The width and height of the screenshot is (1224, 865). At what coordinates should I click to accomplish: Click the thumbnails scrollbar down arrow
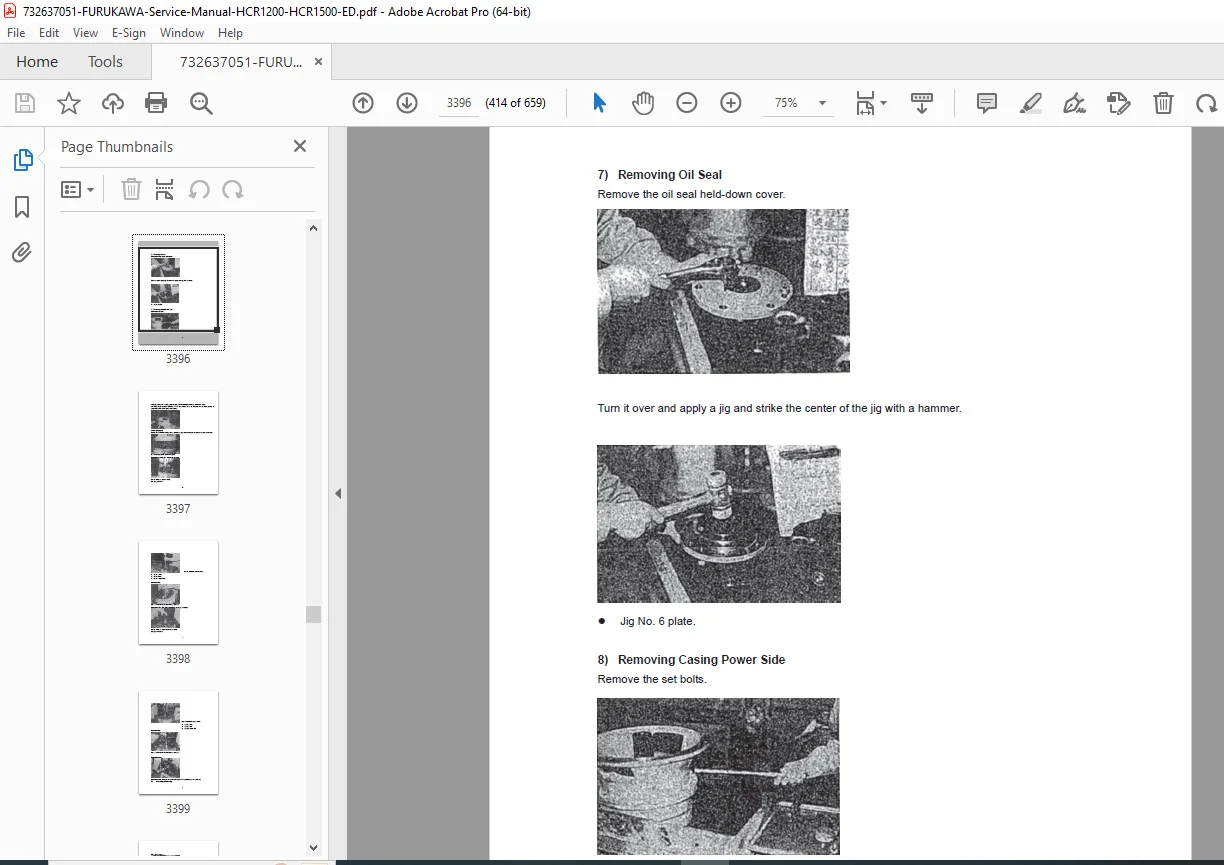(x=314, y=848)
